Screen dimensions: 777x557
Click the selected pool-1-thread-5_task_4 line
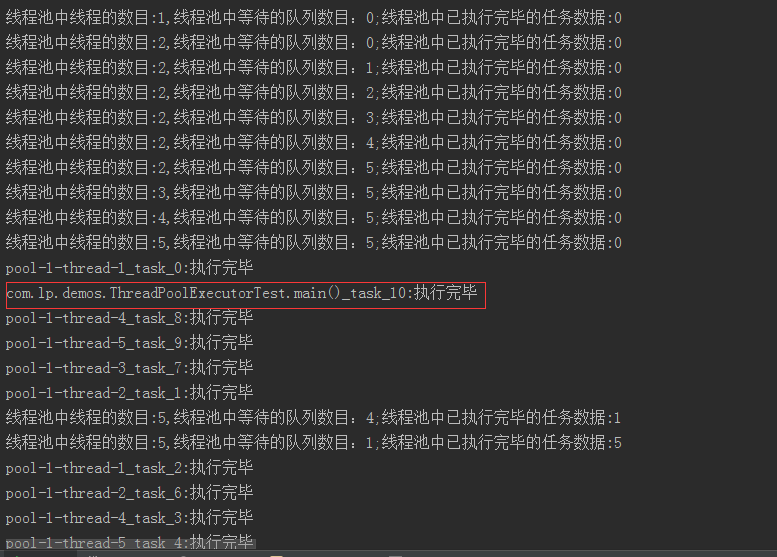pyautogui.click(x=129, y=543)
